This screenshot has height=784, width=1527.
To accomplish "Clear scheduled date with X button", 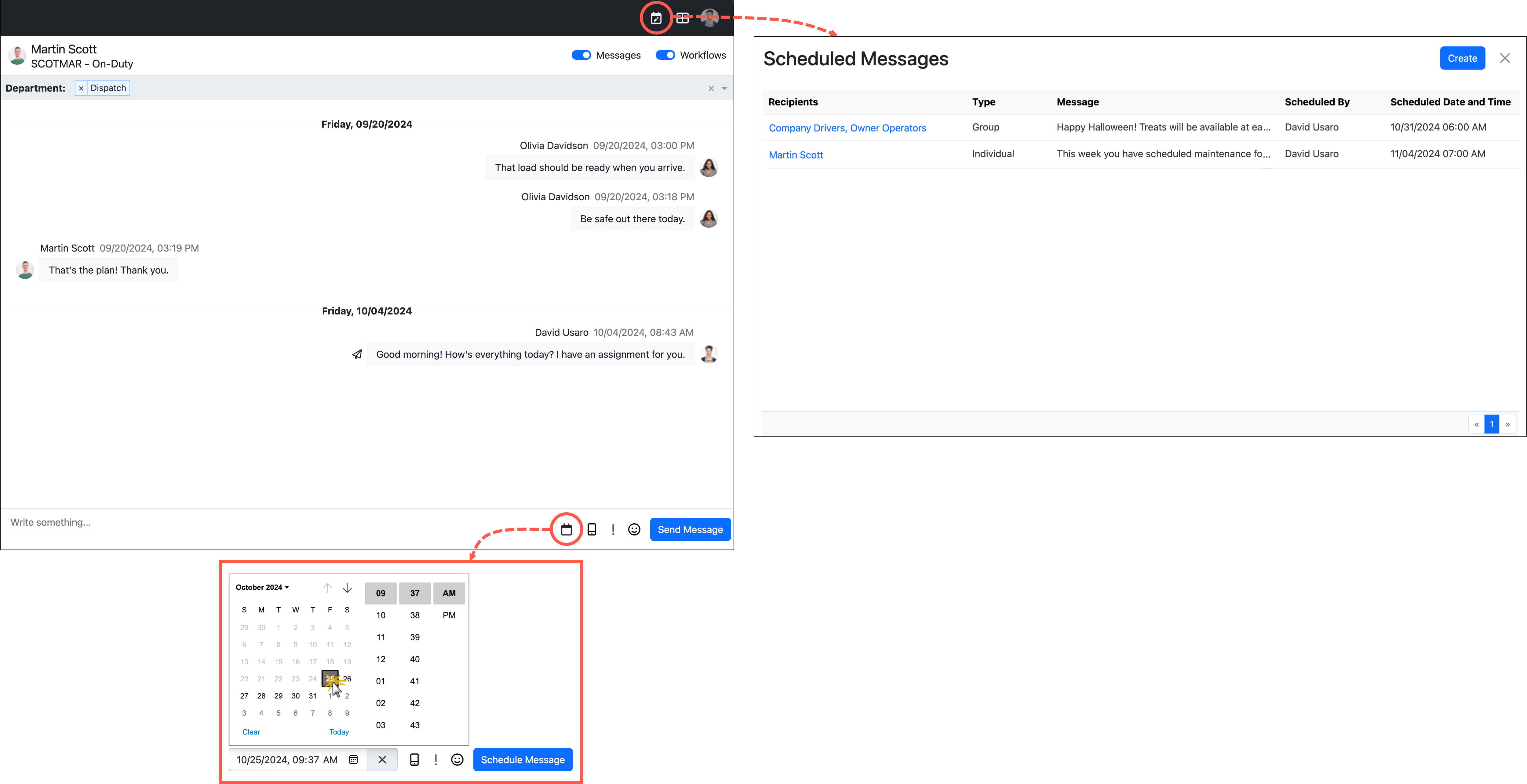I will coord(382,760).
